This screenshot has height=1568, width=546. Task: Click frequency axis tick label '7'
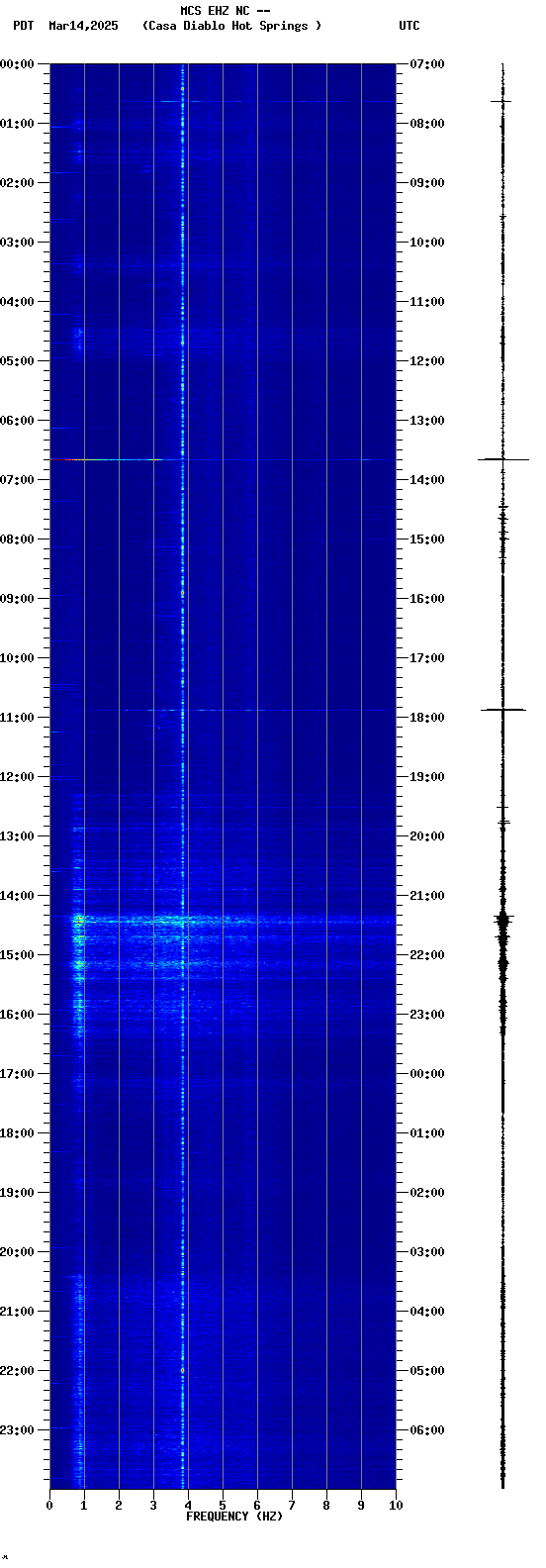click(292, 1506)
